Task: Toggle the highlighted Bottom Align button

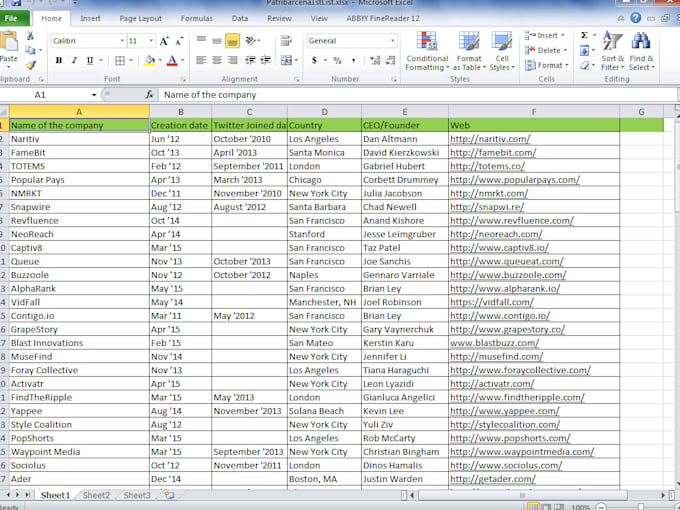Action: 232,41
